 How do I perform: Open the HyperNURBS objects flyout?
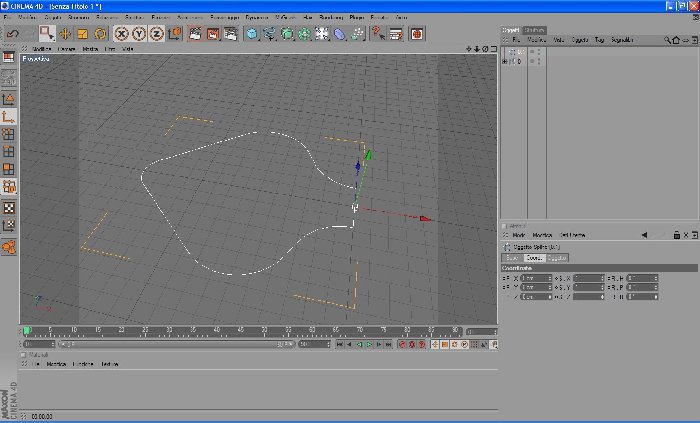pos(287,33)
